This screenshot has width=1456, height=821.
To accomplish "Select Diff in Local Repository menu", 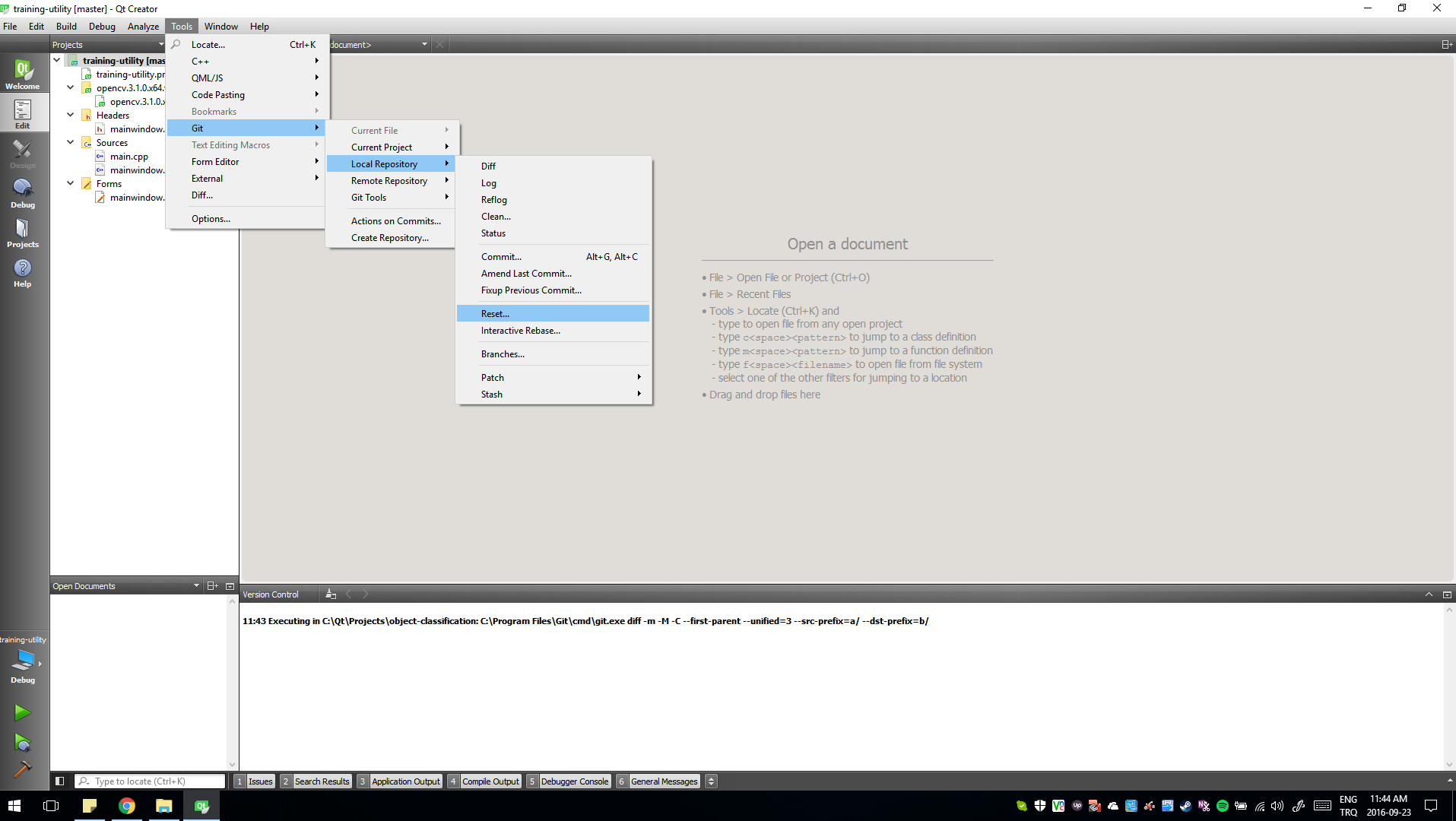I will tap(553, 166).
